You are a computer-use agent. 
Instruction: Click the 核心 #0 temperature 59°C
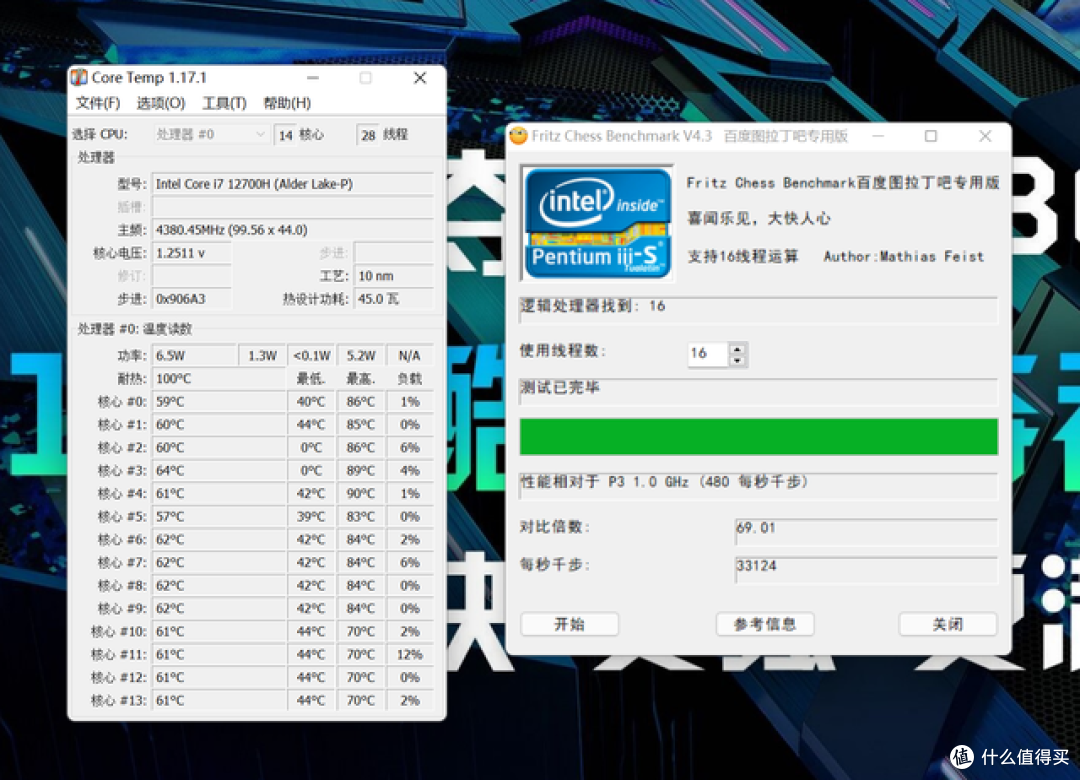[218, 401]
